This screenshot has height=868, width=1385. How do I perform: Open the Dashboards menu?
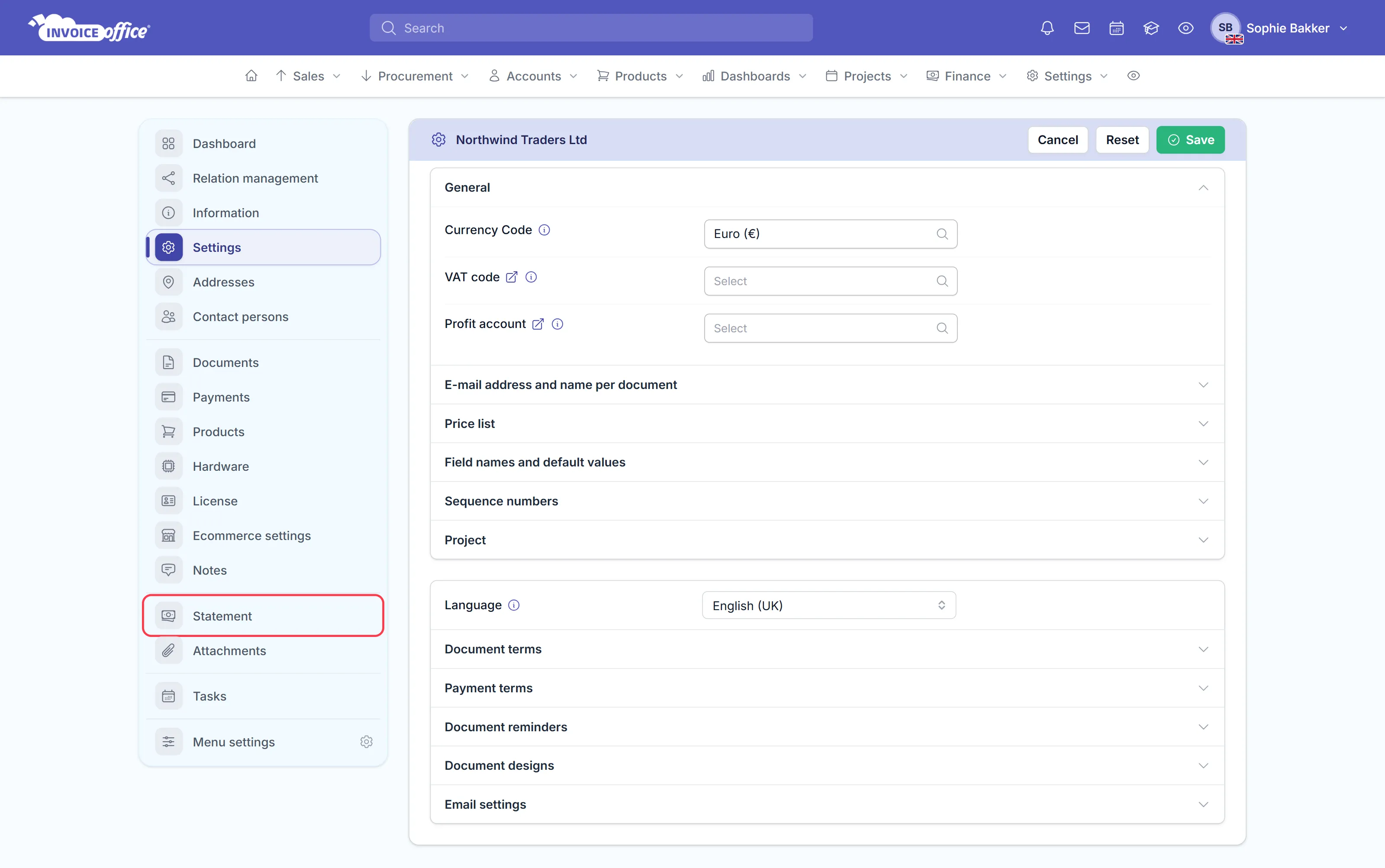point(754,76)
